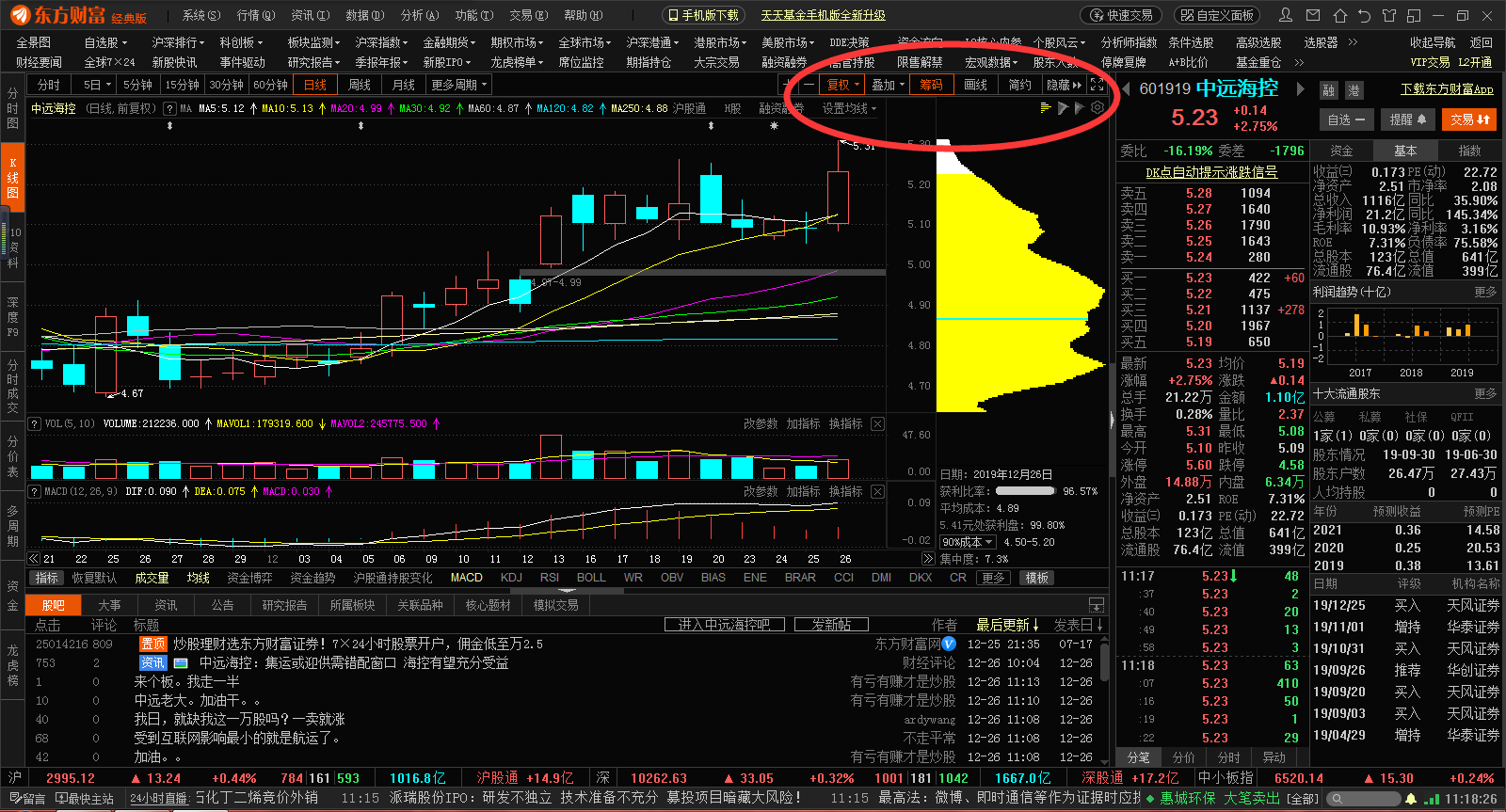
Task: Switch to 周线 weekly chart tab
Action: click(x=360, y=85)
